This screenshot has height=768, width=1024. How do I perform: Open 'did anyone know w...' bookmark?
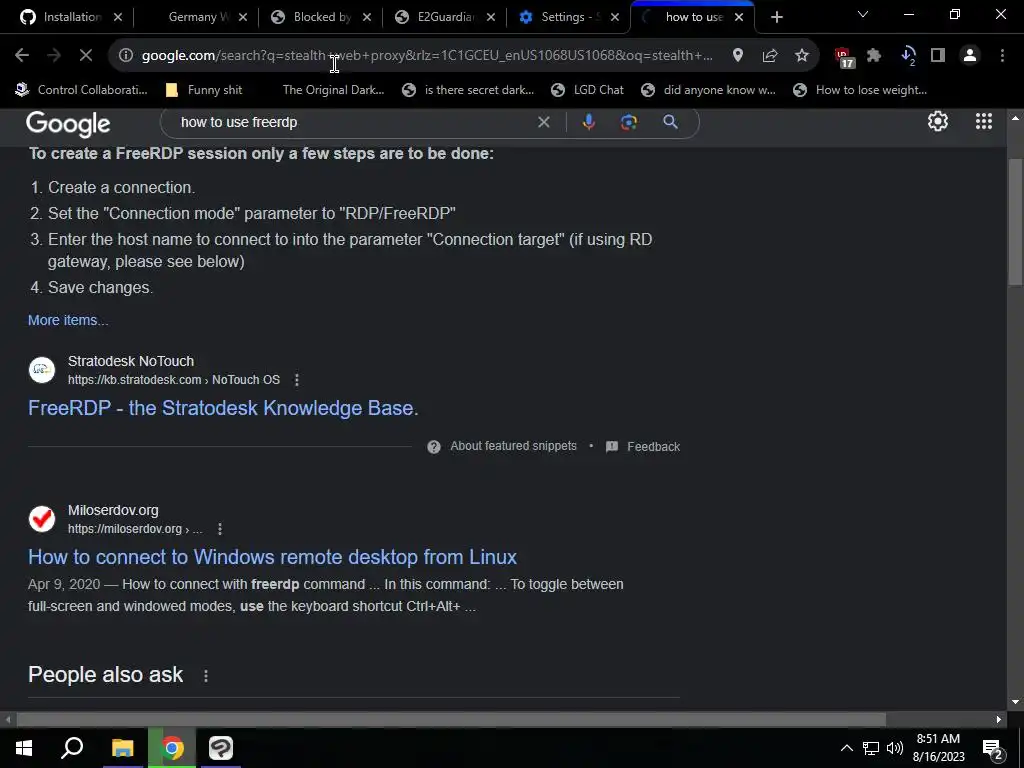[x=709, y=90]
